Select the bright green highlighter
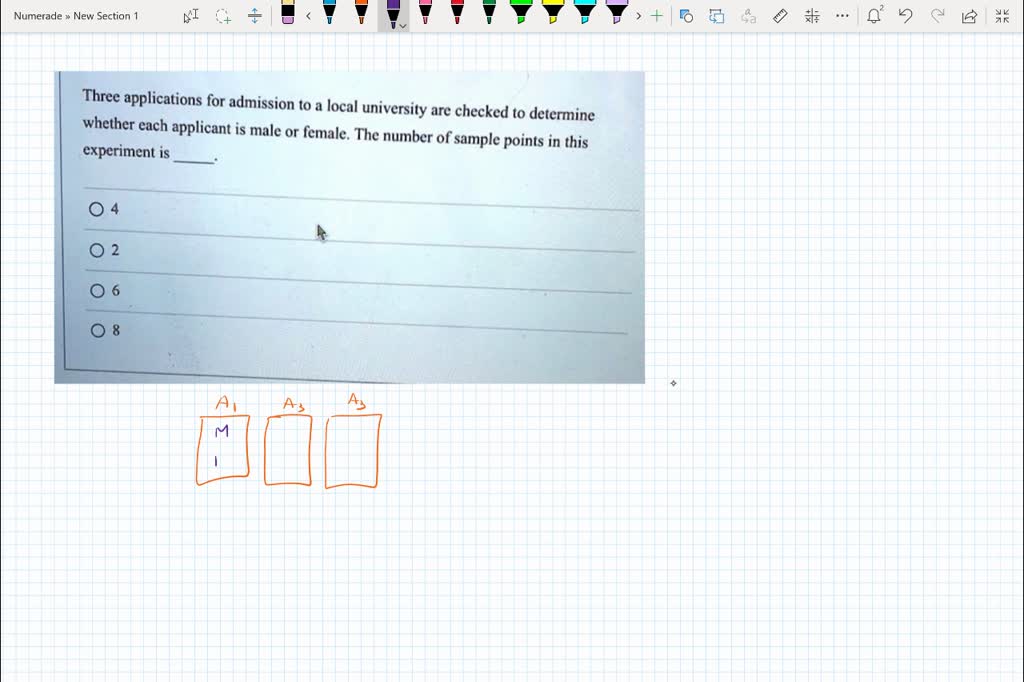The width and height of the screenshot is (1024, 682). click(x=520, y=12)
